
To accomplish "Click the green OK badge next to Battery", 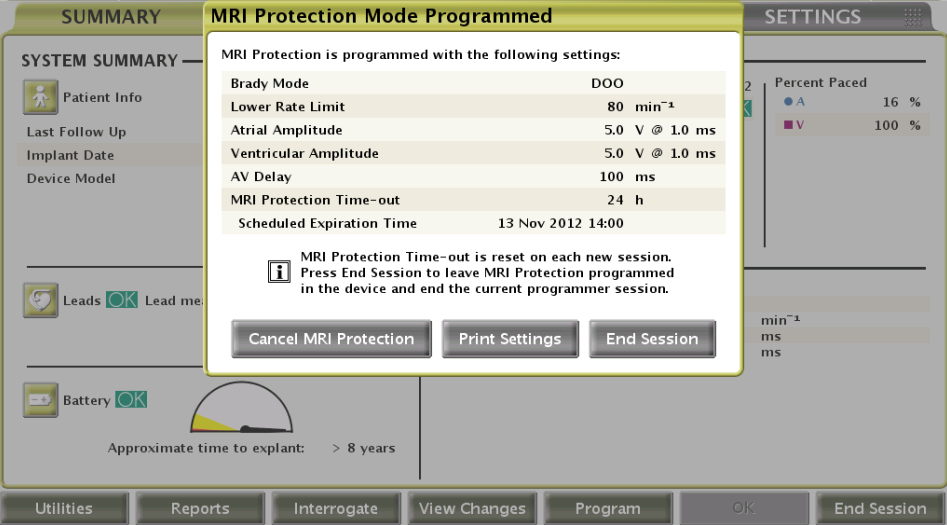I will point(130,400).
